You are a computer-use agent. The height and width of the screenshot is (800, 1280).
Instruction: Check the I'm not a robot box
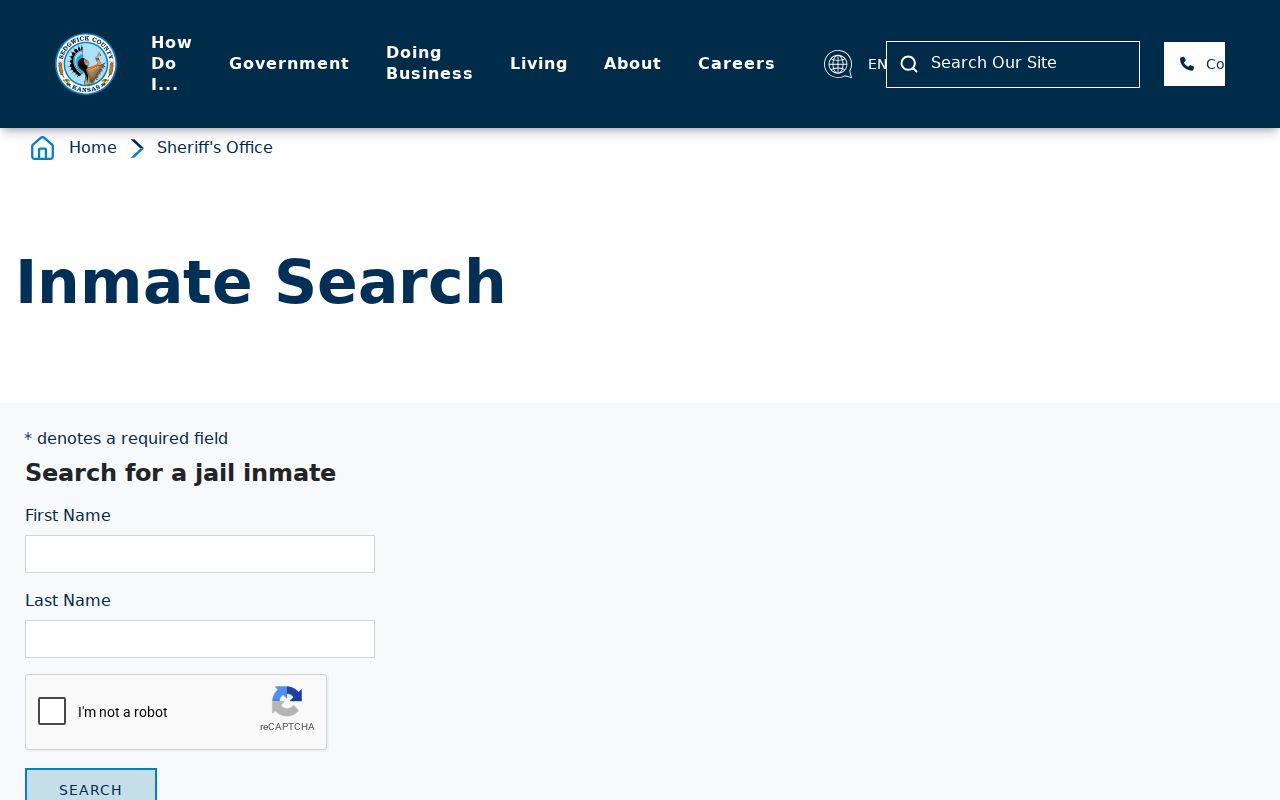click(x=52, y=711)
